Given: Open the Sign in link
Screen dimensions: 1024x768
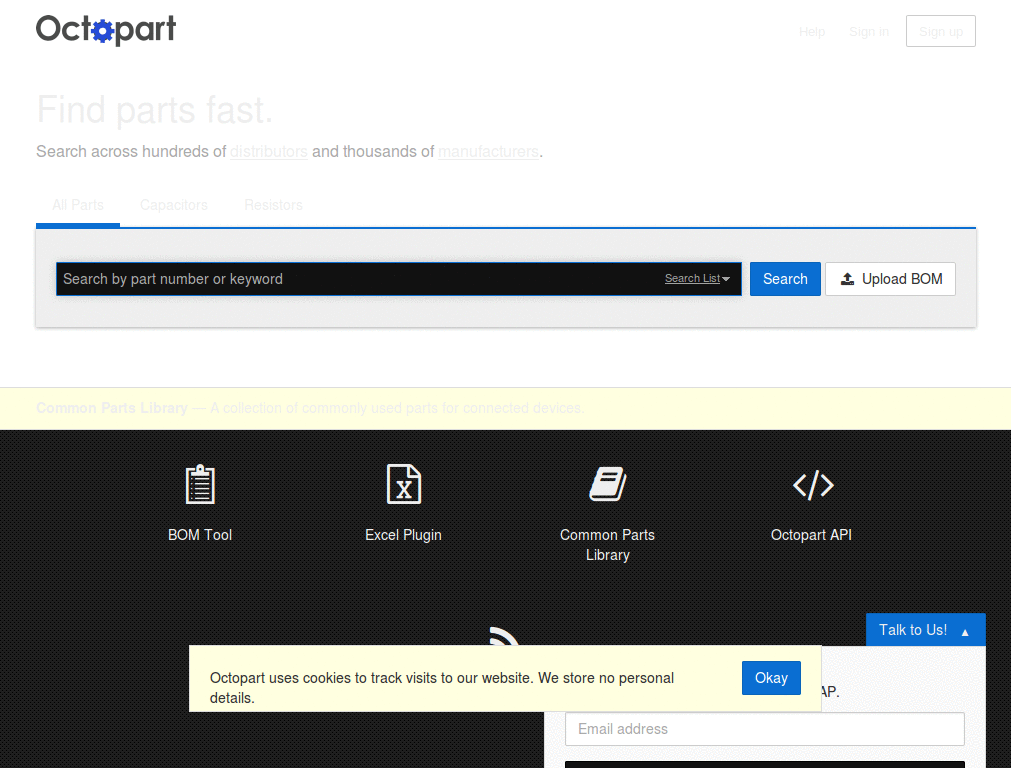Looking at the screenshot, I should (869, 31).
